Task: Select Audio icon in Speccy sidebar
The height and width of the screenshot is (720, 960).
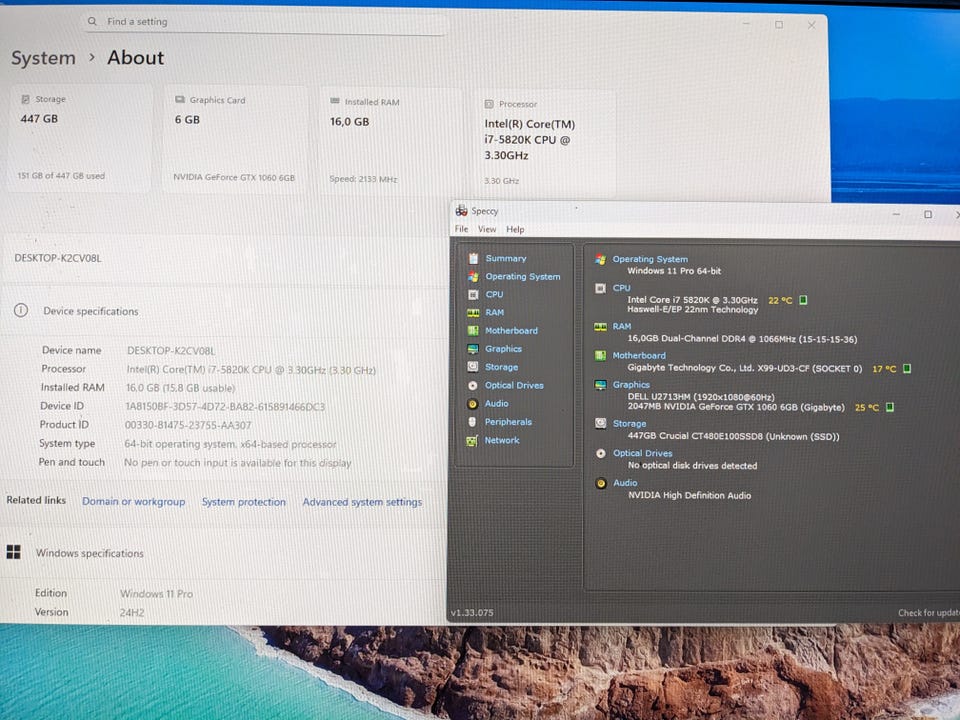Action: (472, 404)
